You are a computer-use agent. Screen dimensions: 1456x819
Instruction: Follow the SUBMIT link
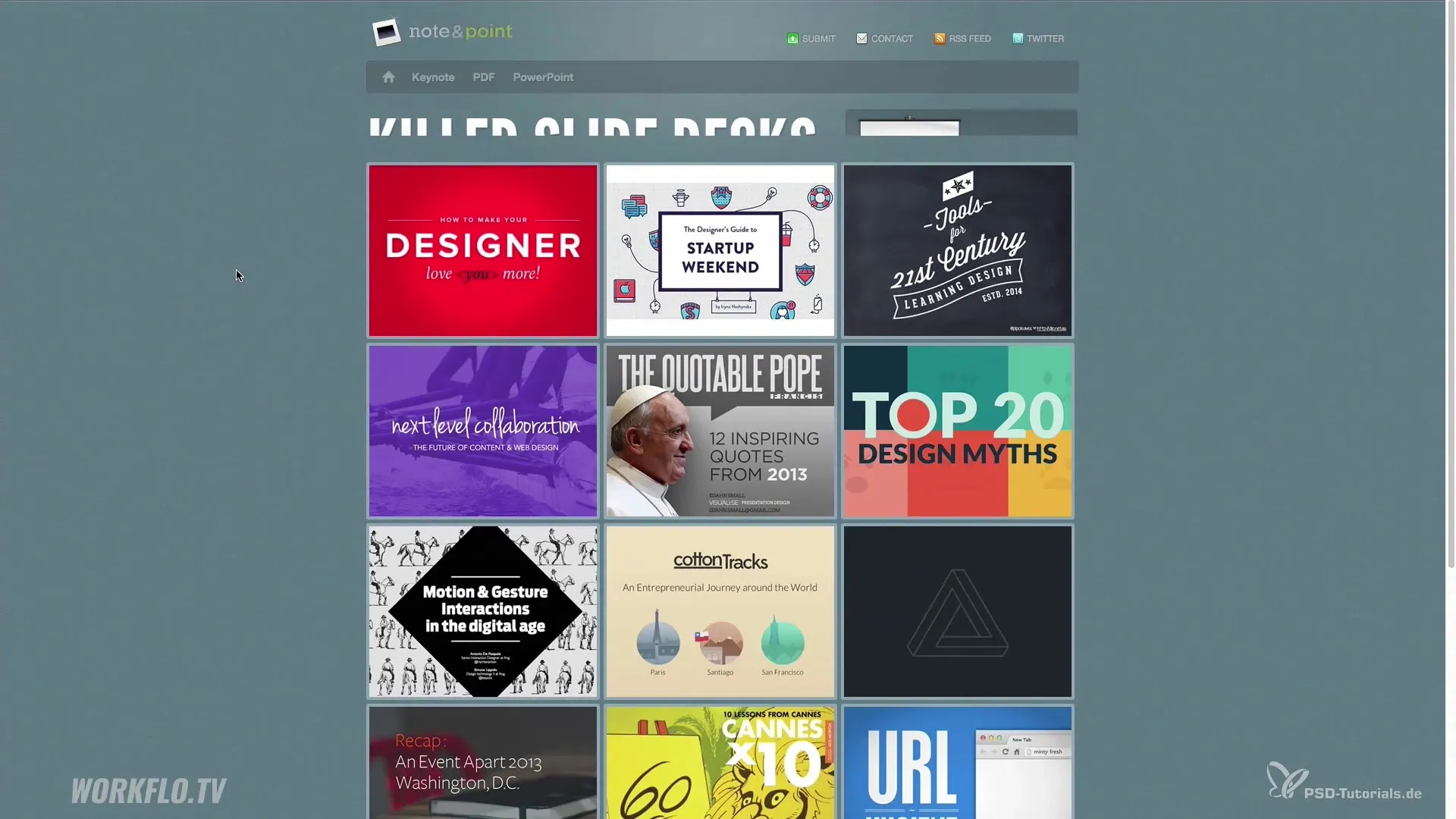pos(819,39)
